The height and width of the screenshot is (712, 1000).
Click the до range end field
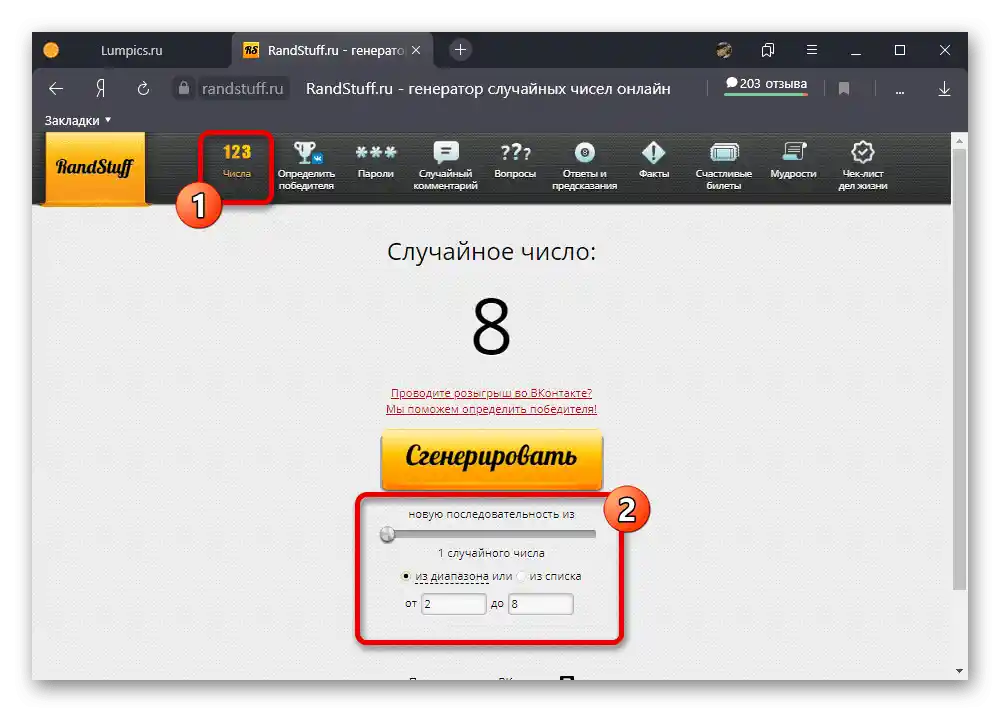[x=541, y=604]
